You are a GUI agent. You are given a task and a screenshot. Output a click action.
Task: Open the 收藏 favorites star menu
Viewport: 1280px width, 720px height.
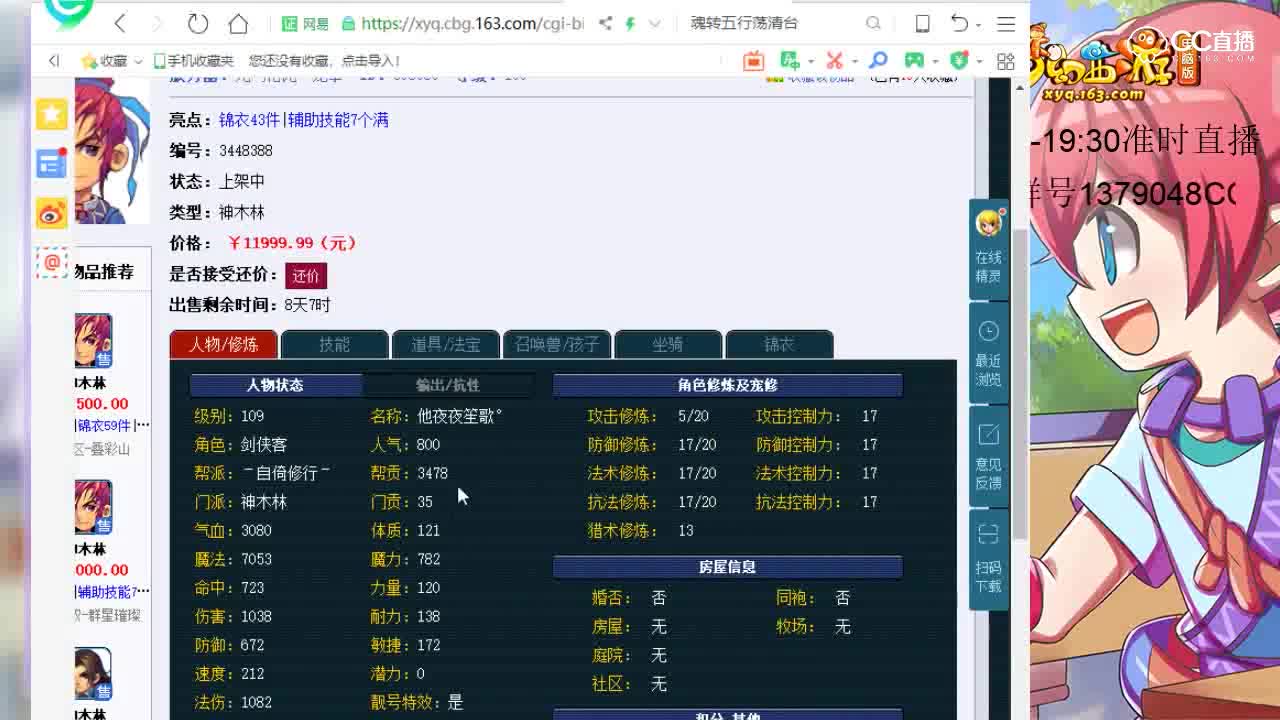tap(110, 61)
